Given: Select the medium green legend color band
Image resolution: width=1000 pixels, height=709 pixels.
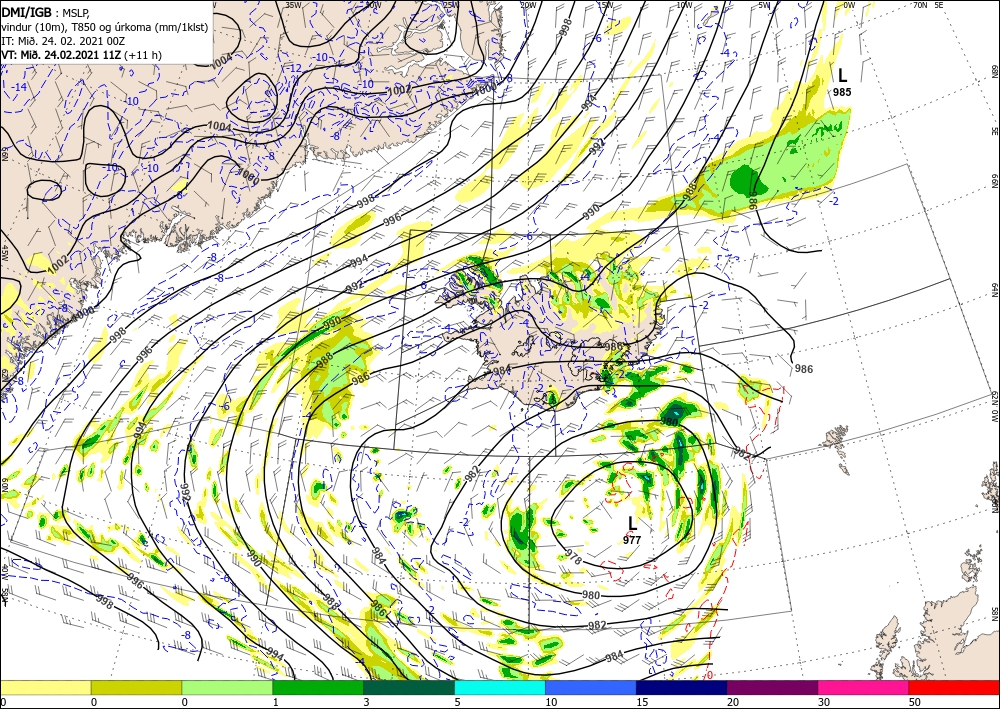Looking at the screenshot, I should click(318, 687).
